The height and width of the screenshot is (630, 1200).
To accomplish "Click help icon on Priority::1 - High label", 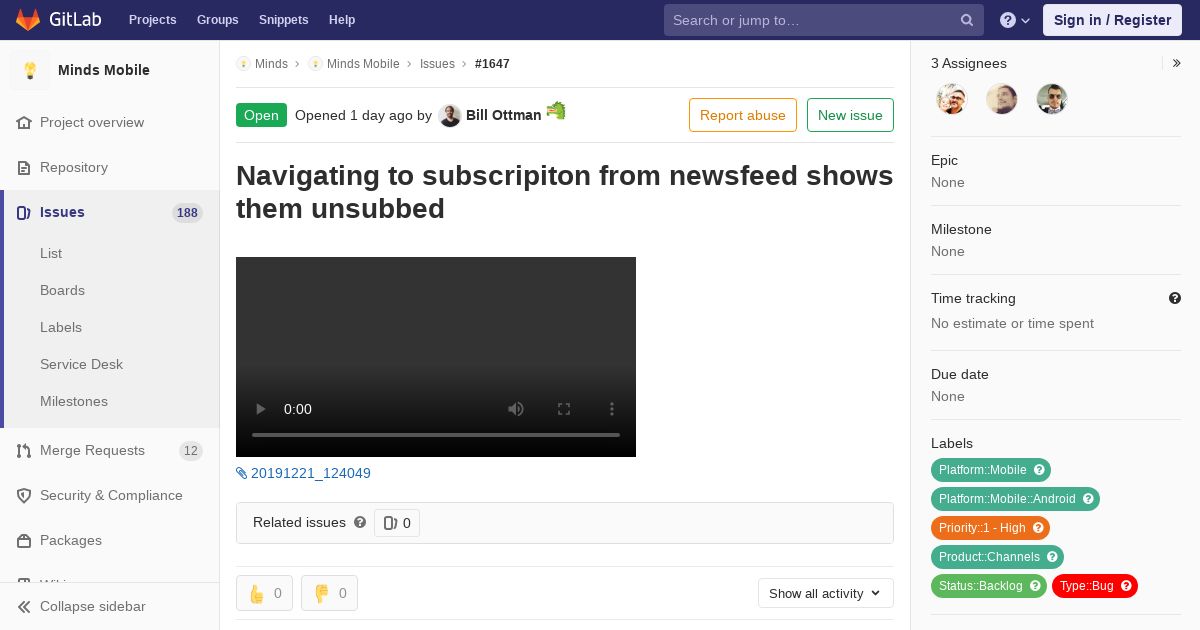I will click(x=1038, y=528).
